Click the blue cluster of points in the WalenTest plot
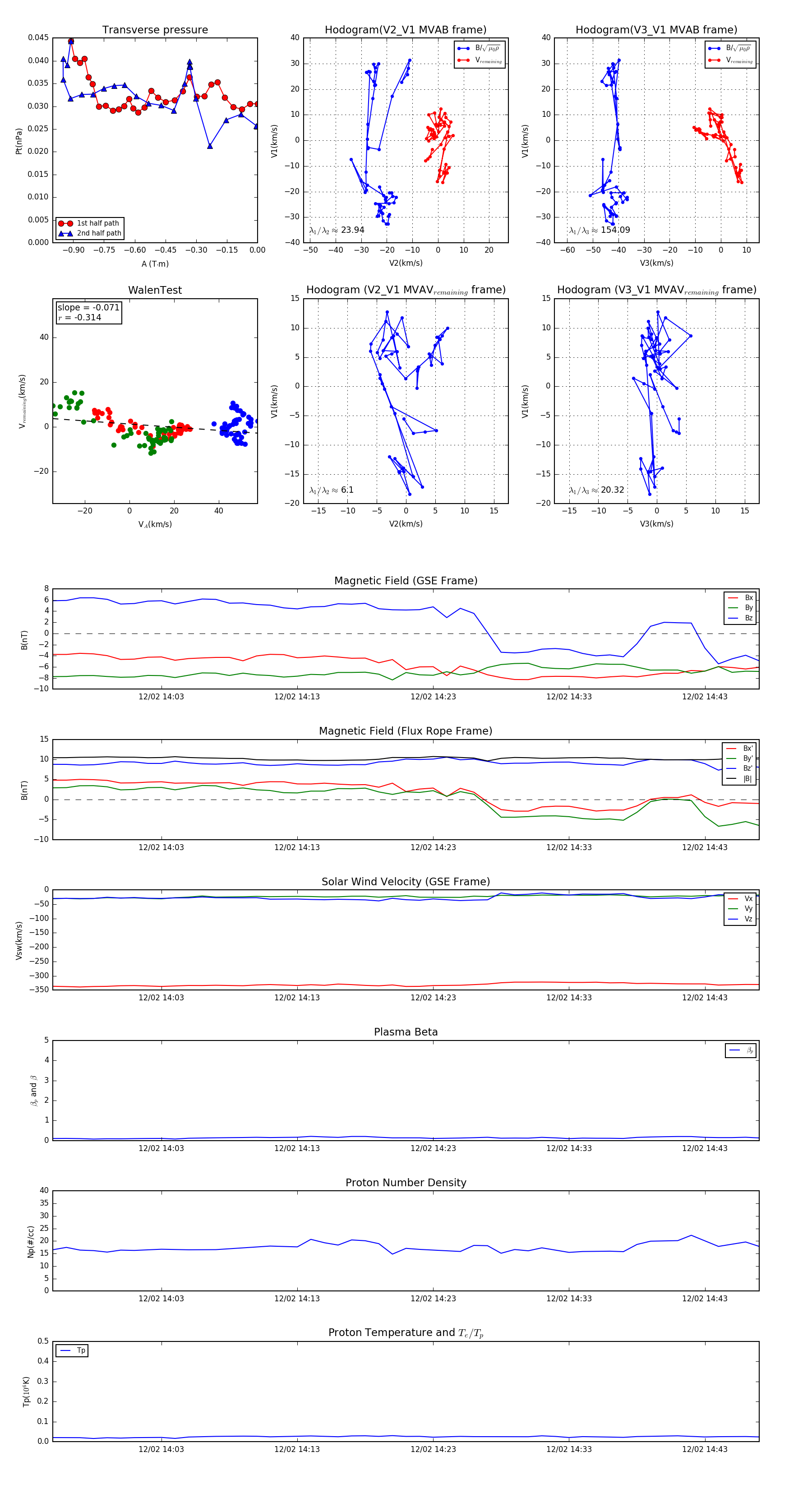This screenshot has height=1489, width=812. (x=237, y=425)
